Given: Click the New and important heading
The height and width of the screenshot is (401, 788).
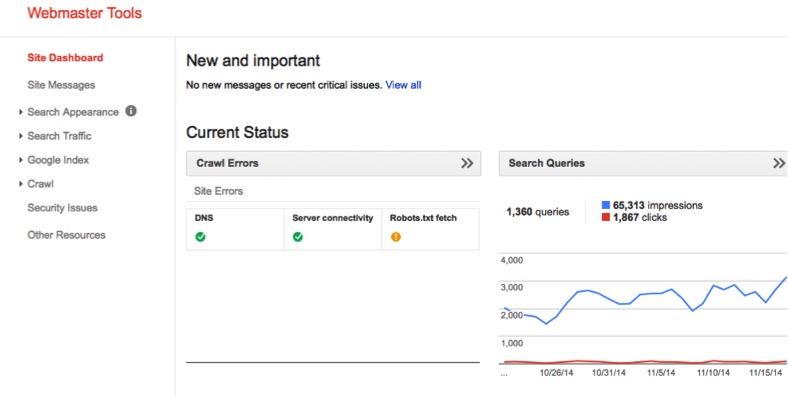Looking at the screenshot, I should [253, 61].
